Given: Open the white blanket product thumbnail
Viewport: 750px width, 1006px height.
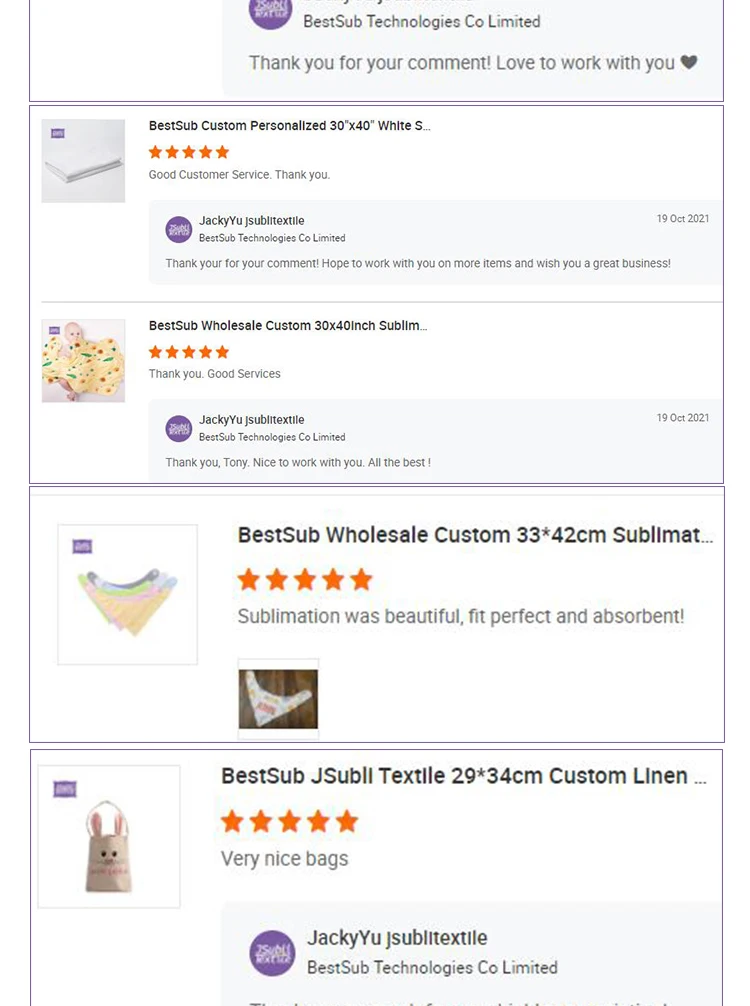Looking at the screenshot, I should coord(83,161).
